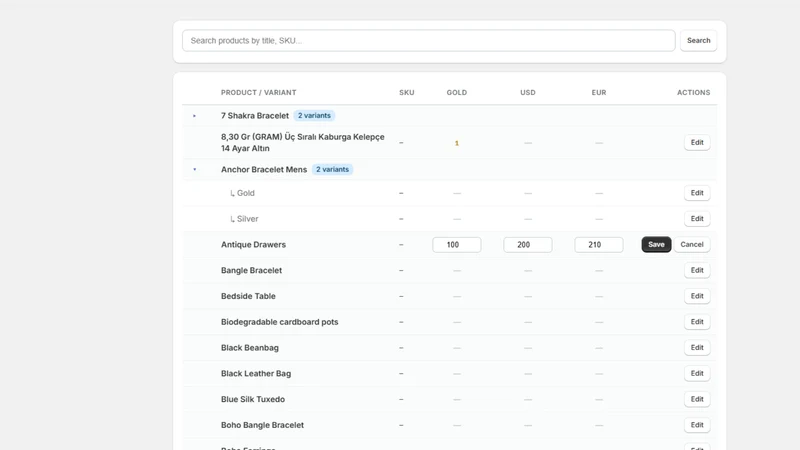Save the Antique Drawers prices

point(656,244)
